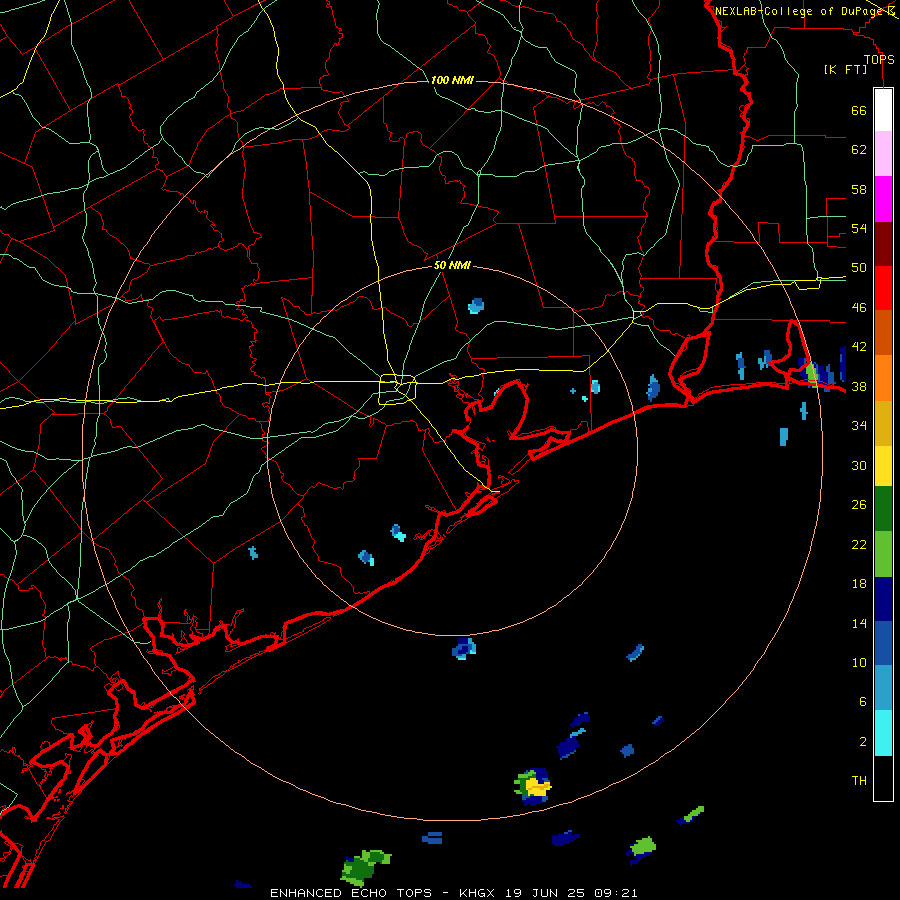The width and height of the screenshot is (900, 900).
Task: Click the 'TOPS' legend title
Action: click(879, 60)
